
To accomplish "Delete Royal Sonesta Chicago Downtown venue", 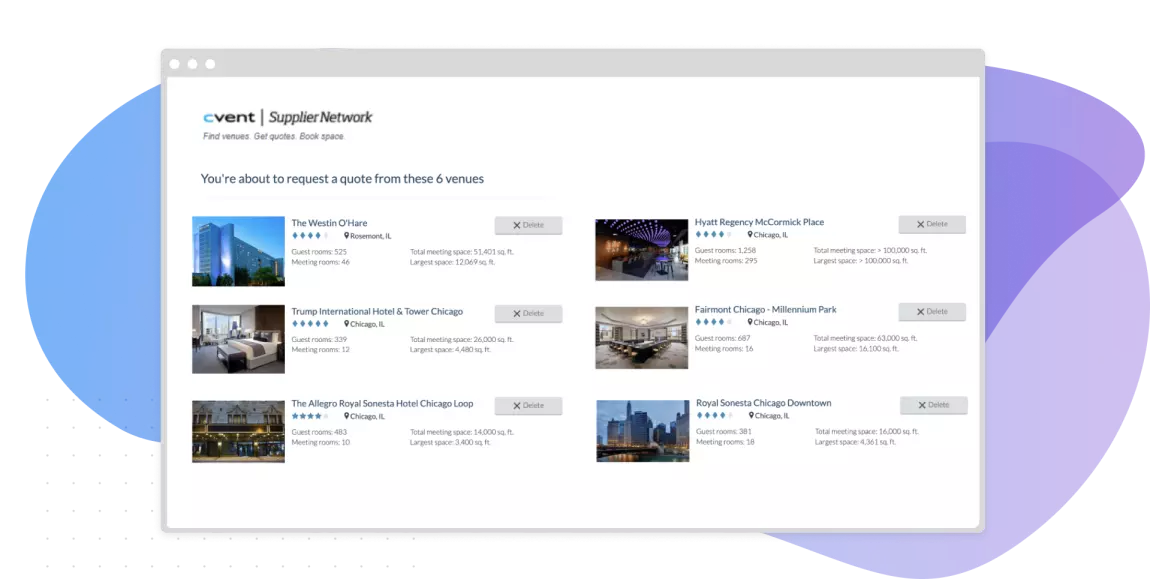I will 933,404.
